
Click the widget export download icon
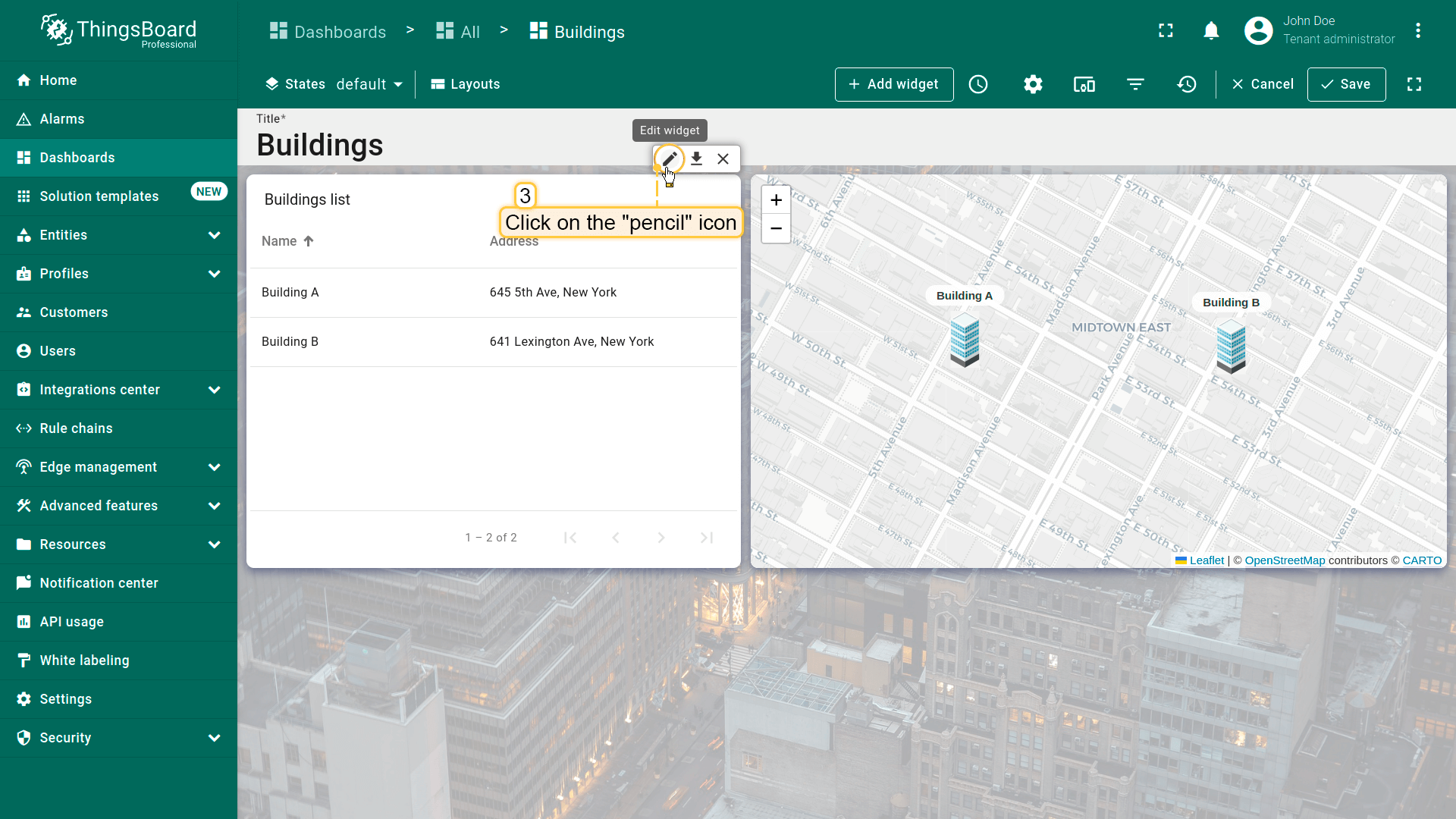696,158
